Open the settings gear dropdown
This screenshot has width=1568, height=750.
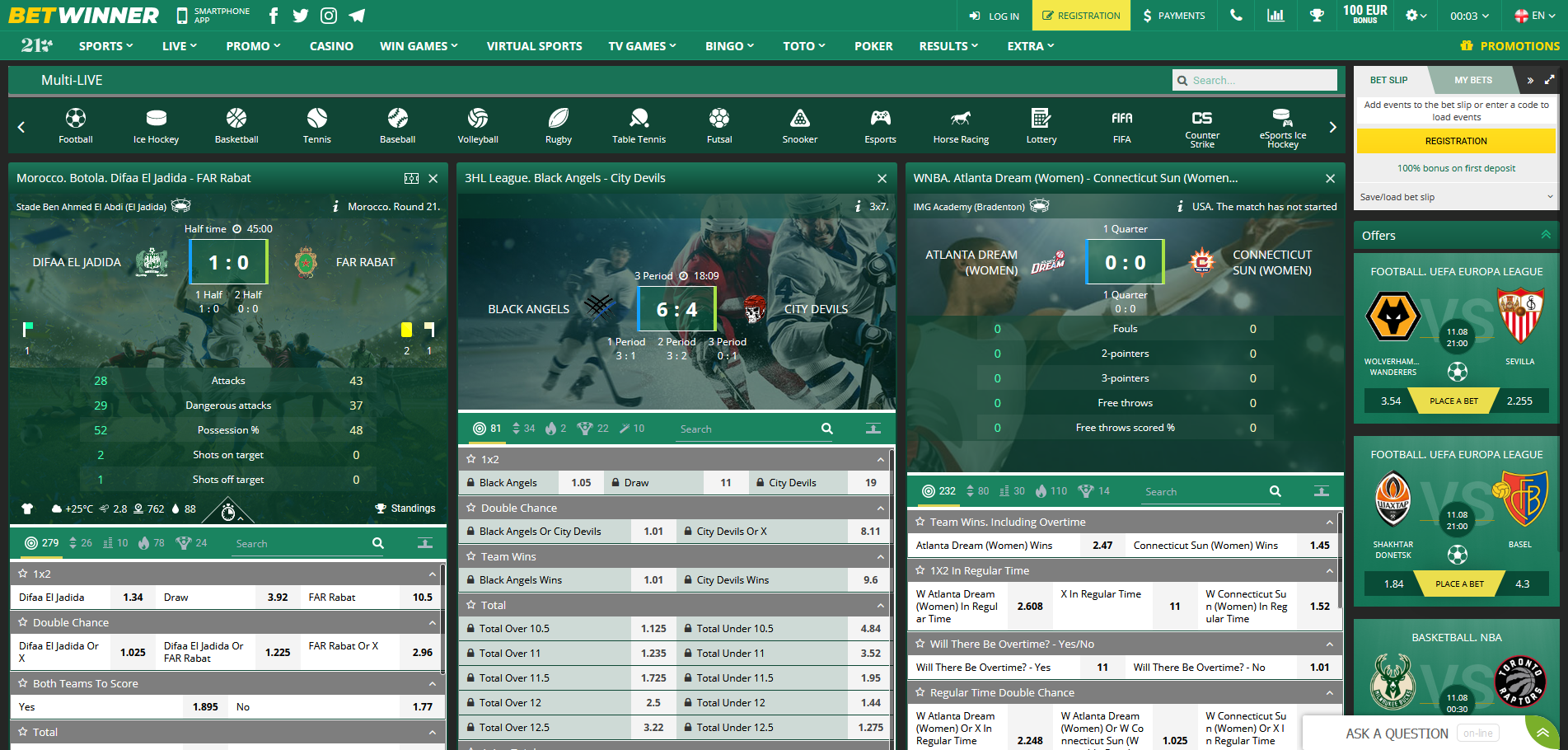pos(1416,16)
